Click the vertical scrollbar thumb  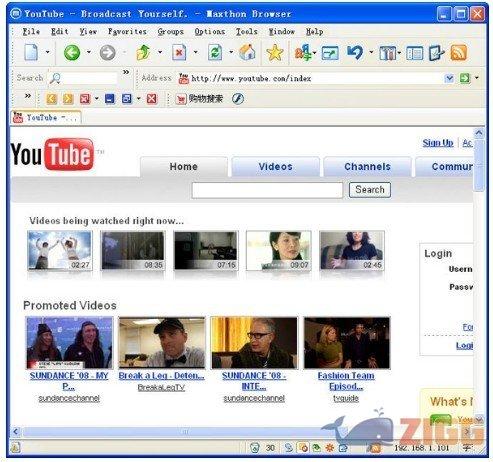pyautogui.click(x=479, y=166)
